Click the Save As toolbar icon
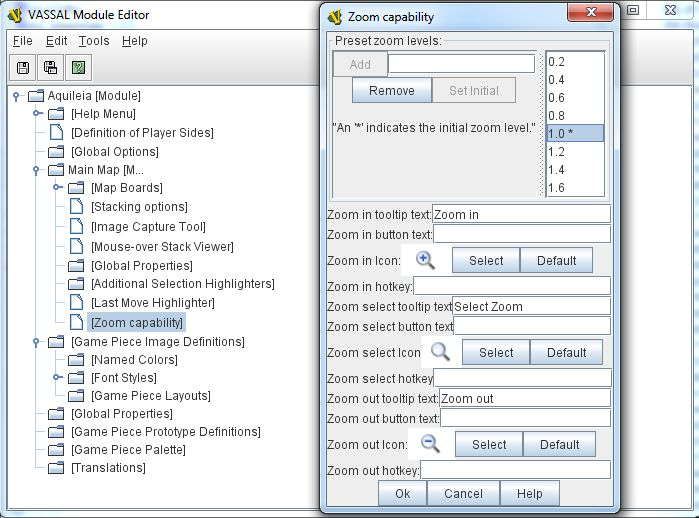Image resolution: width=699 pixels, height=518 pixels. pyautogui.click(x=50, y=68)
